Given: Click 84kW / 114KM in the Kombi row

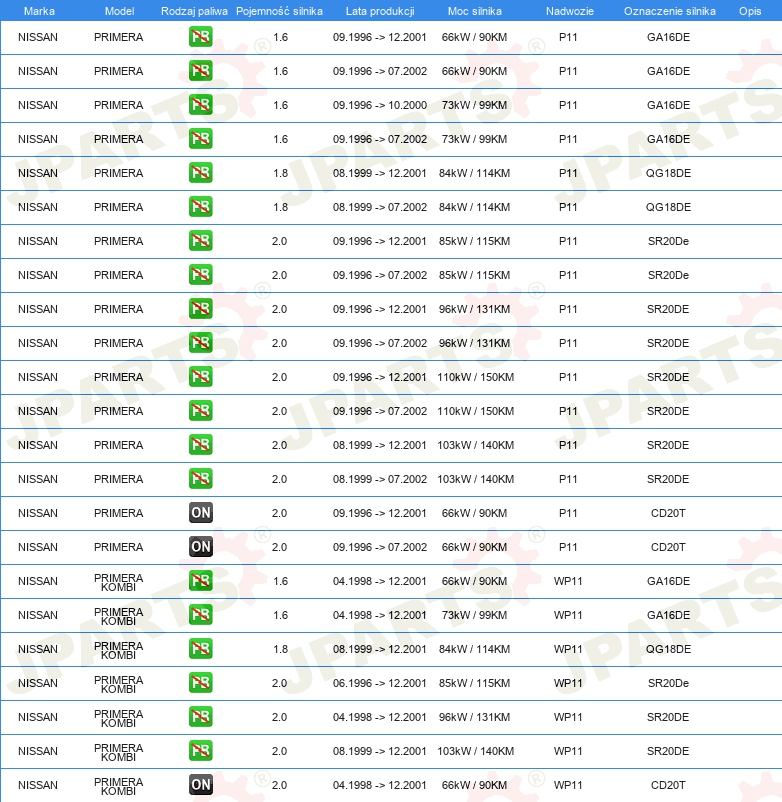Looking at the screenshot, I should pos(474,649).
